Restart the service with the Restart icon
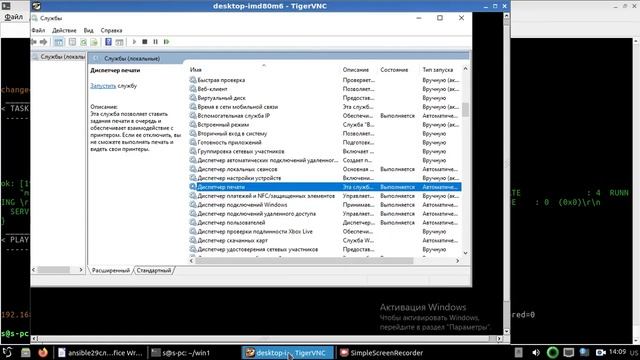640x360 pixels. tap(167, 42)
